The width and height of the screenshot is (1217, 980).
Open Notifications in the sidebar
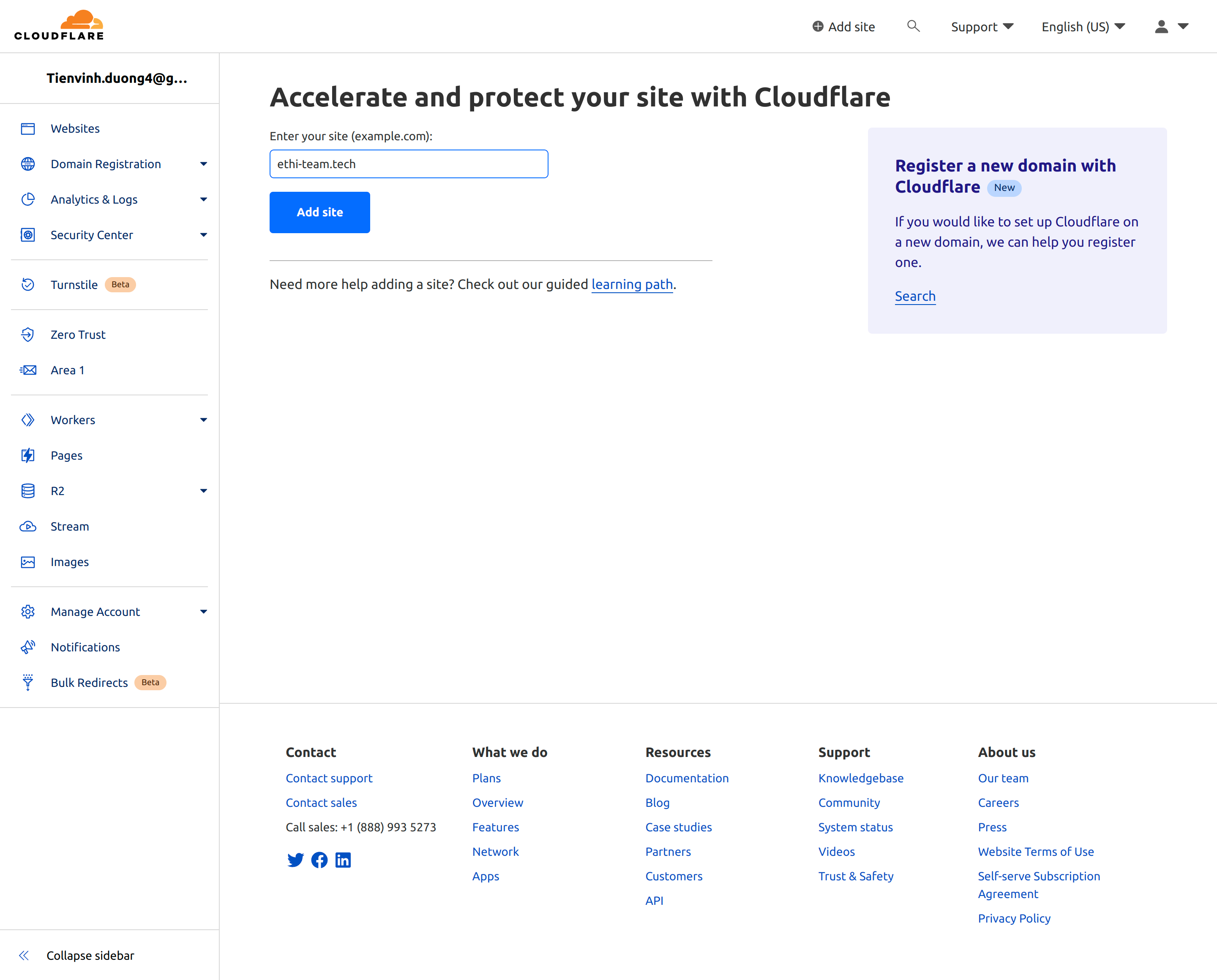pyautogui.click(x=85, y=648)
